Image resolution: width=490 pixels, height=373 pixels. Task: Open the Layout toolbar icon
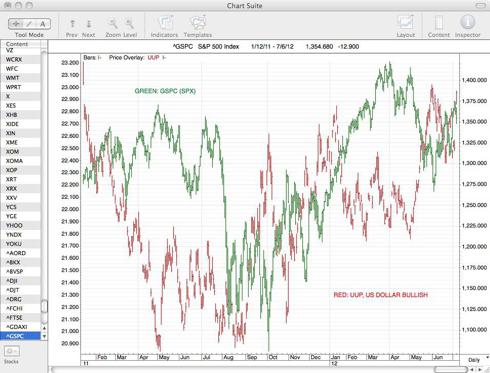pos(406,23)
